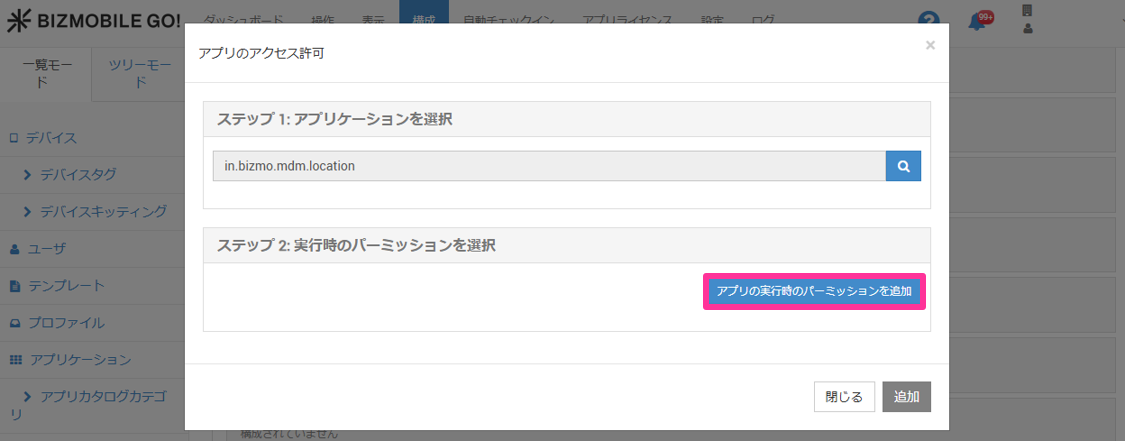Open アプリケーション in the sidebar
Image resolution: width=1125 pixels, height=441 pixels.
pos(79,359)
